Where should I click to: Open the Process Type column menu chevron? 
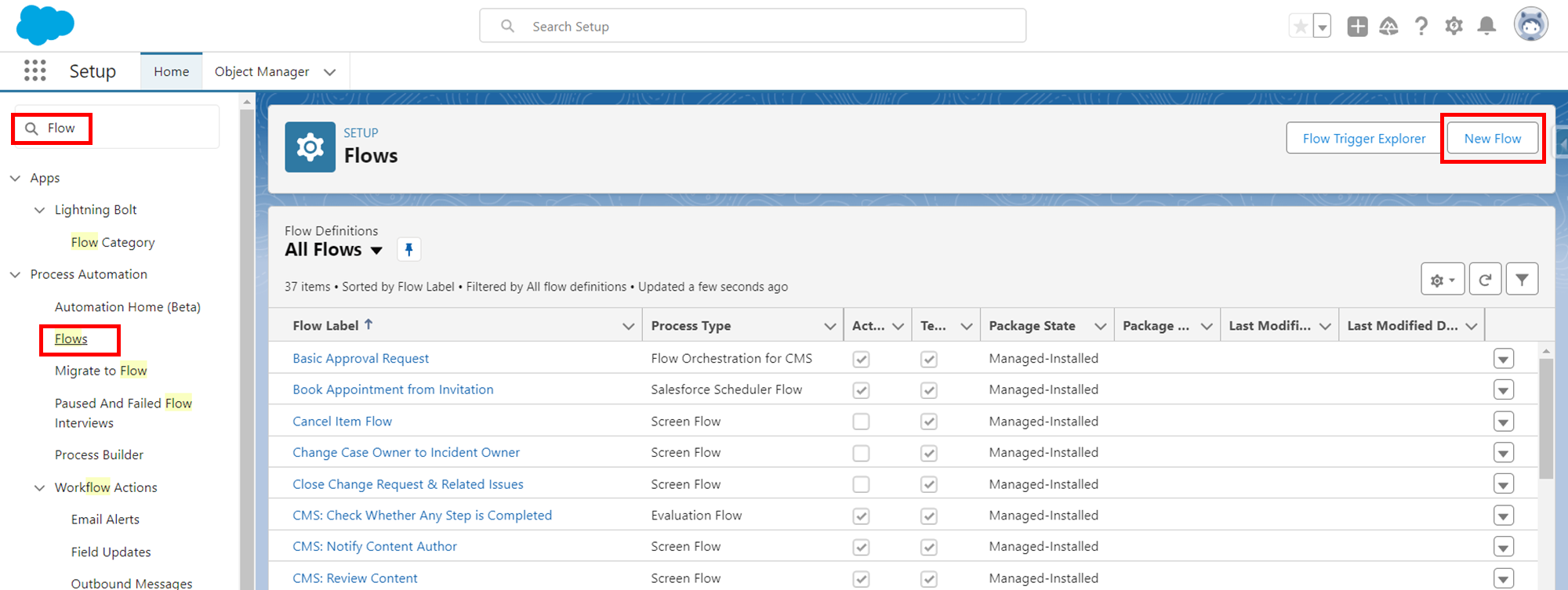pyautogui.click(x=829, y=326)
